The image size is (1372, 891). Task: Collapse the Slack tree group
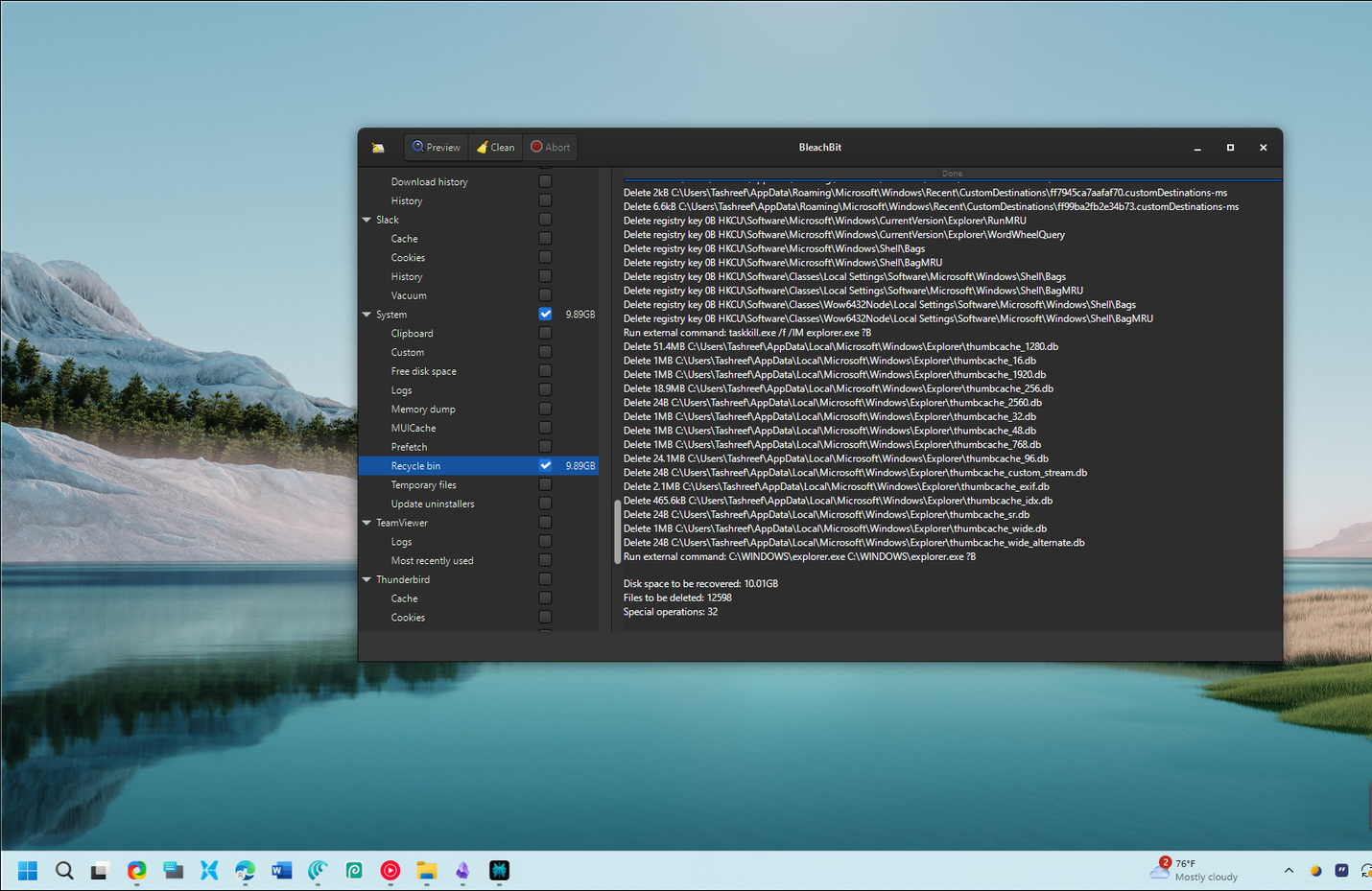click(367, 221)
